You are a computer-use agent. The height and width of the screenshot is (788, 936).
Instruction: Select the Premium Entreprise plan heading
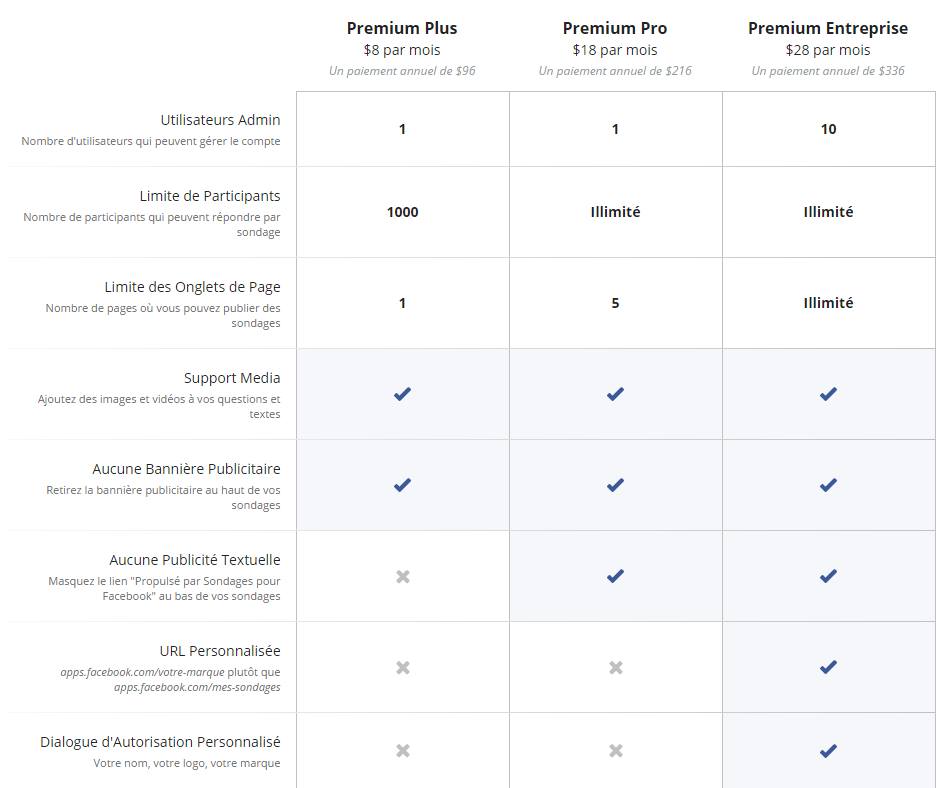[828, 28]
